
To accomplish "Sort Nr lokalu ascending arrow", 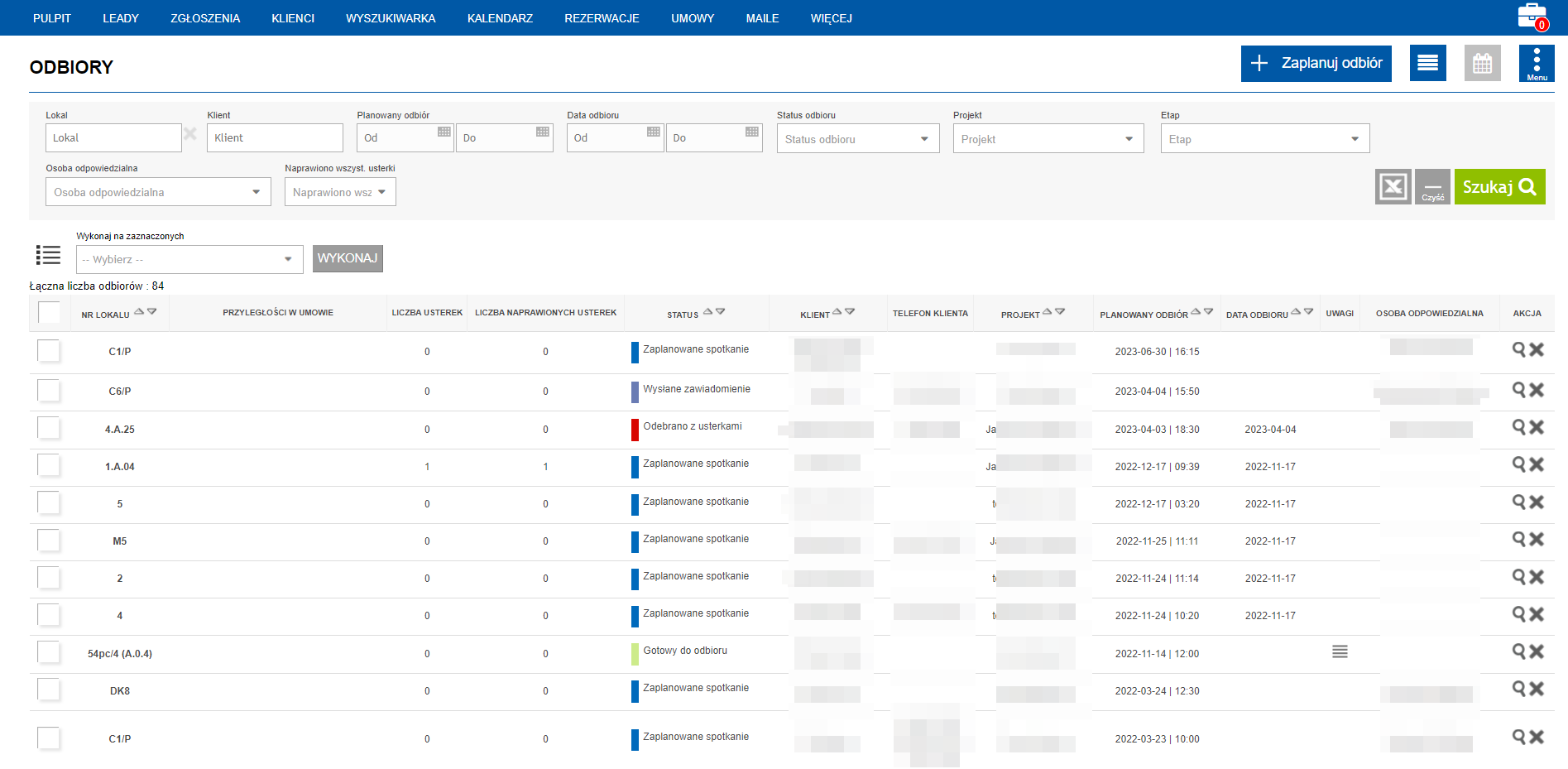I will (x=139, y=312).
